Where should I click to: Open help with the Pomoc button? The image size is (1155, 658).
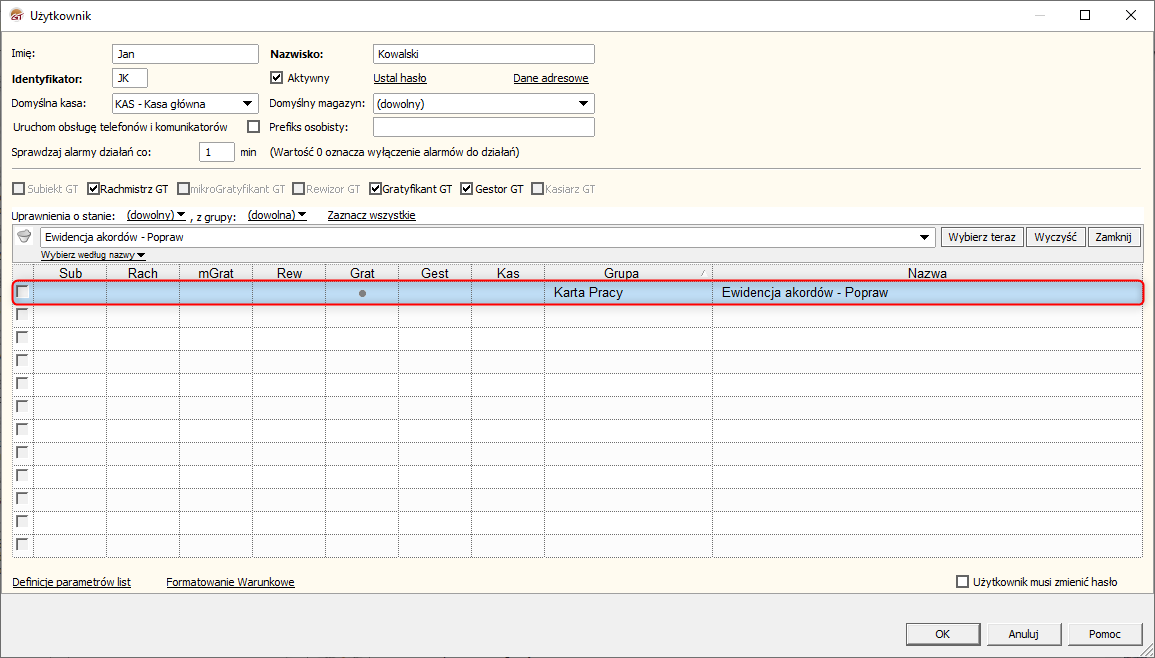[x=1104, y=634]
